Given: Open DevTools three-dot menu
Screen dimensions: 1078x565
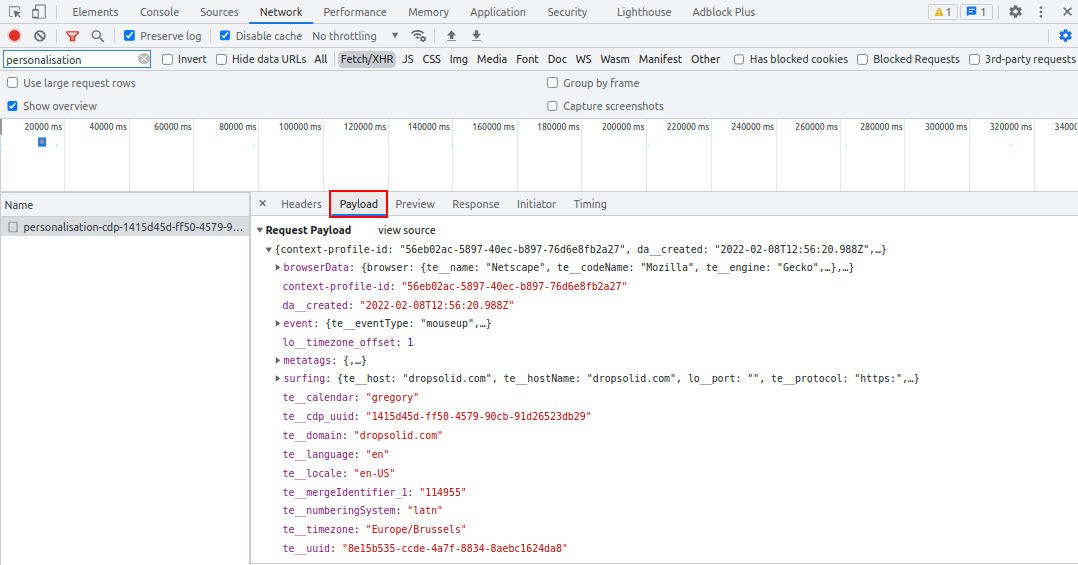Looking at the screenshot, I should click(1041, 12).
